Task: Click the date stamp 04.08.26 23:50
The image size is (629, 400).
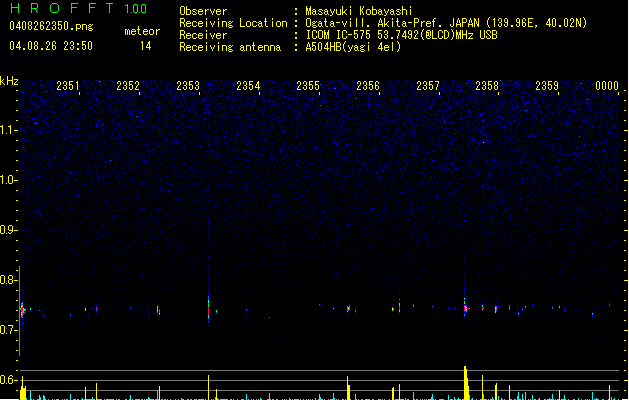Action: 51,46
